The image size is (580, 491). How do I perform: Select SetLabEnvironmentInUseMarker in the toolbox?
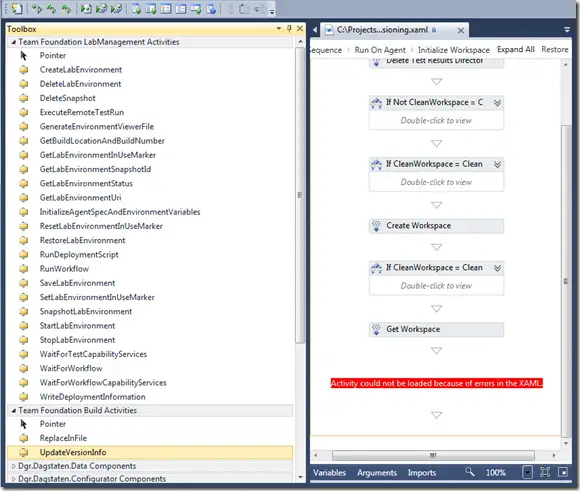97,297
